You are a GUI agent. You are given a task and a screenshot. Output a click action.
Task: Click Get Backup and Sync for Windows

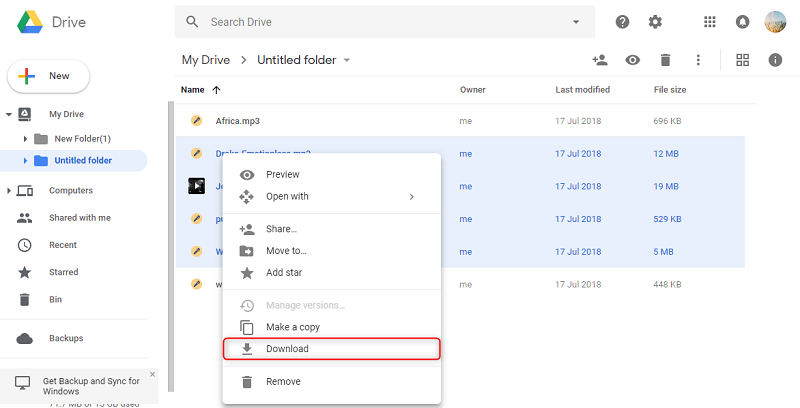(91, 386)
